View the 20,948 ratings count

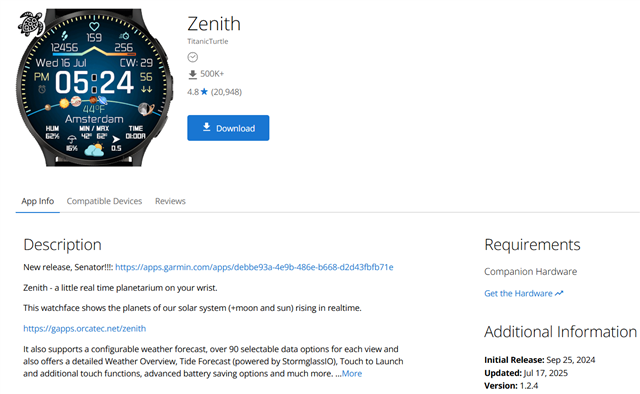(x=226, y=92)
